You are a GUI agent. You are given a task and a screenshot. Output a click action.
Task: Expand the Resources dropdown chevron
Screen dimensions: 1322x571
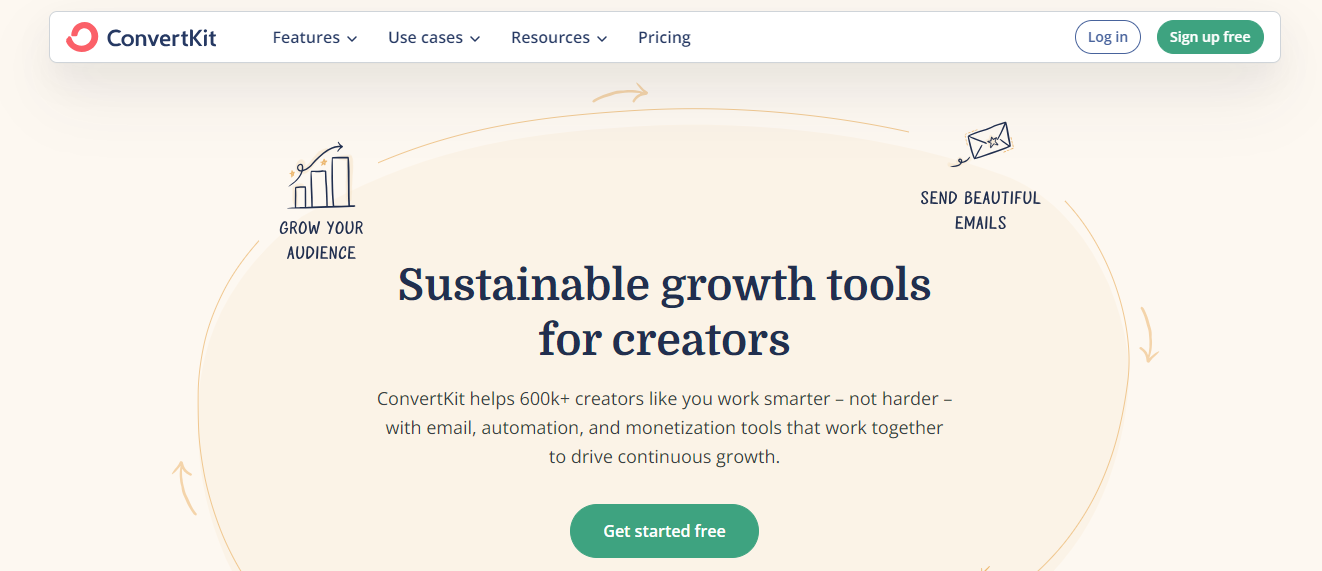602,39
